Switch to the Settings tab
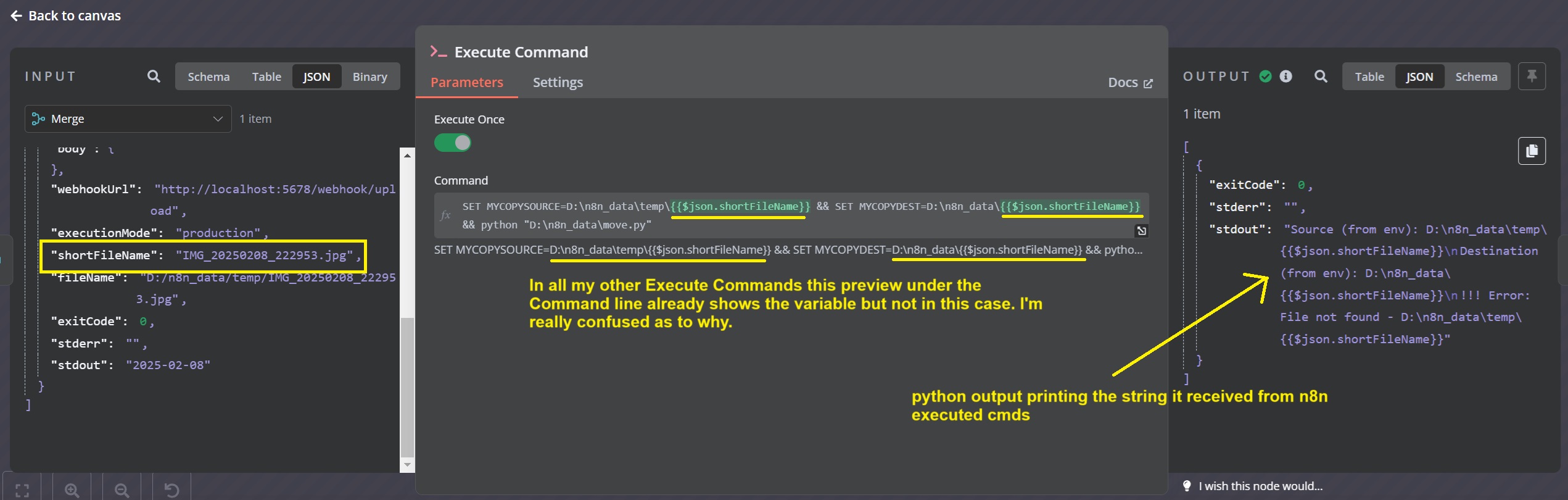Viewport: 1568px width, 500px height. [558, 83]
